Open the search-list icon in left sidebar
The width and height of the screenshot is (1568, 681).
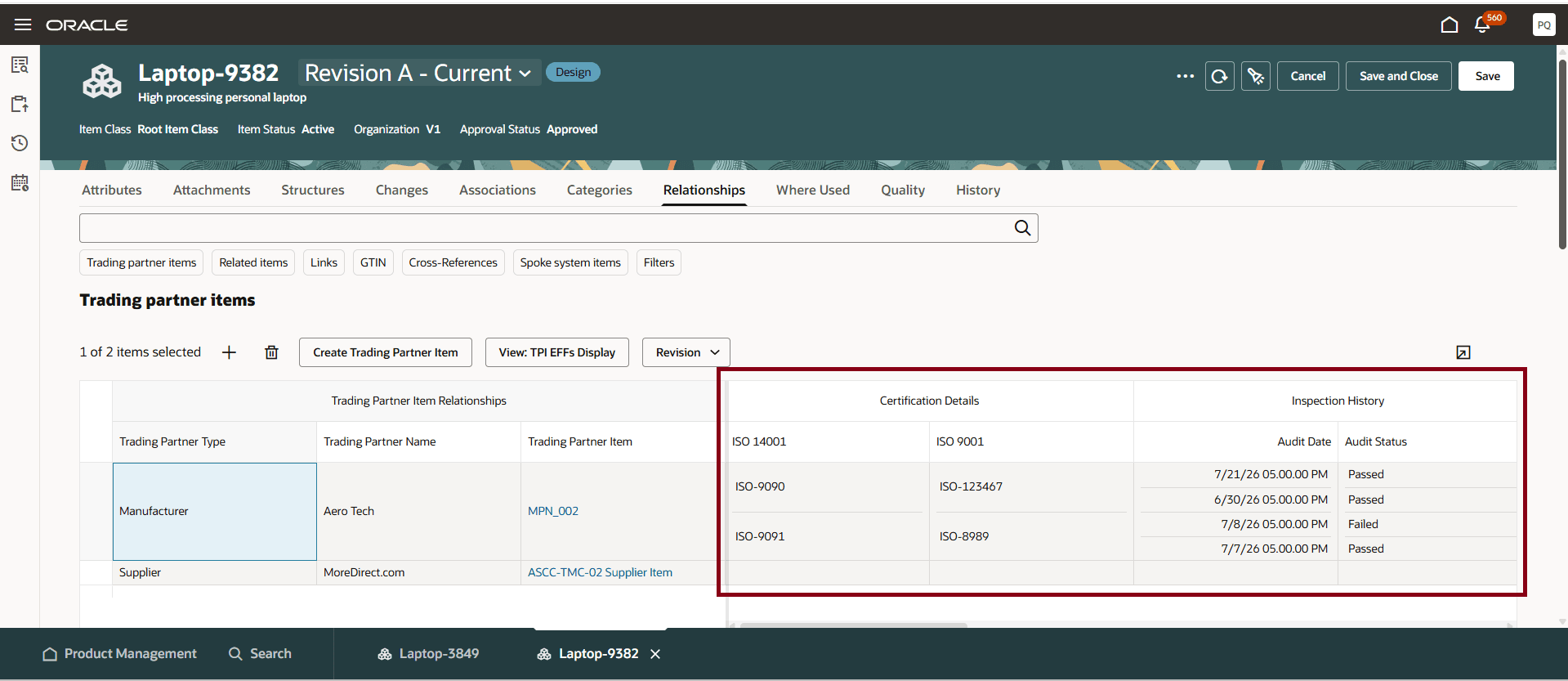(x=20, y=65)
